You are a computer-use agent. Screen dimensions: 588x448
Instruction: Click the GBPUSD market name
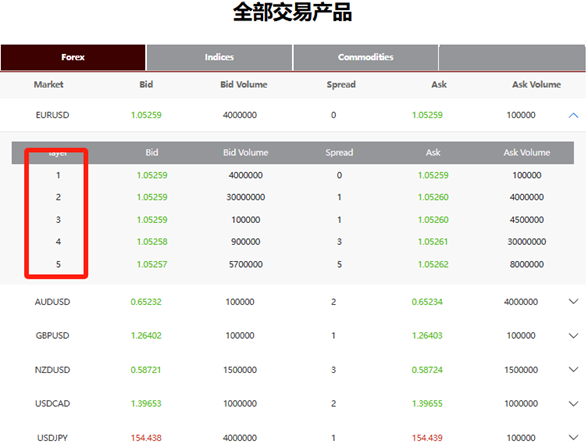(52, 336)
